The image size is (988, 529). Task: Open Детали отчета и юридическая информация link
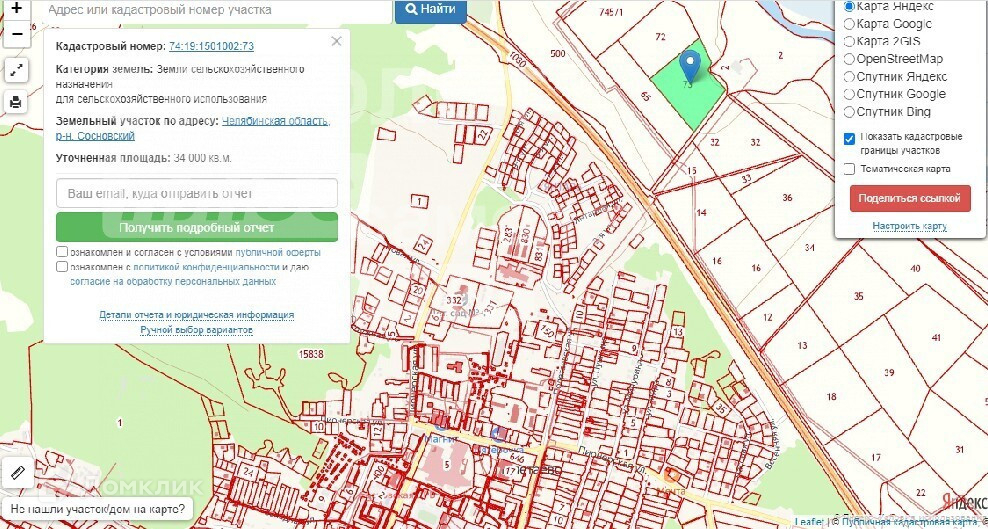(x=197, y=315)
